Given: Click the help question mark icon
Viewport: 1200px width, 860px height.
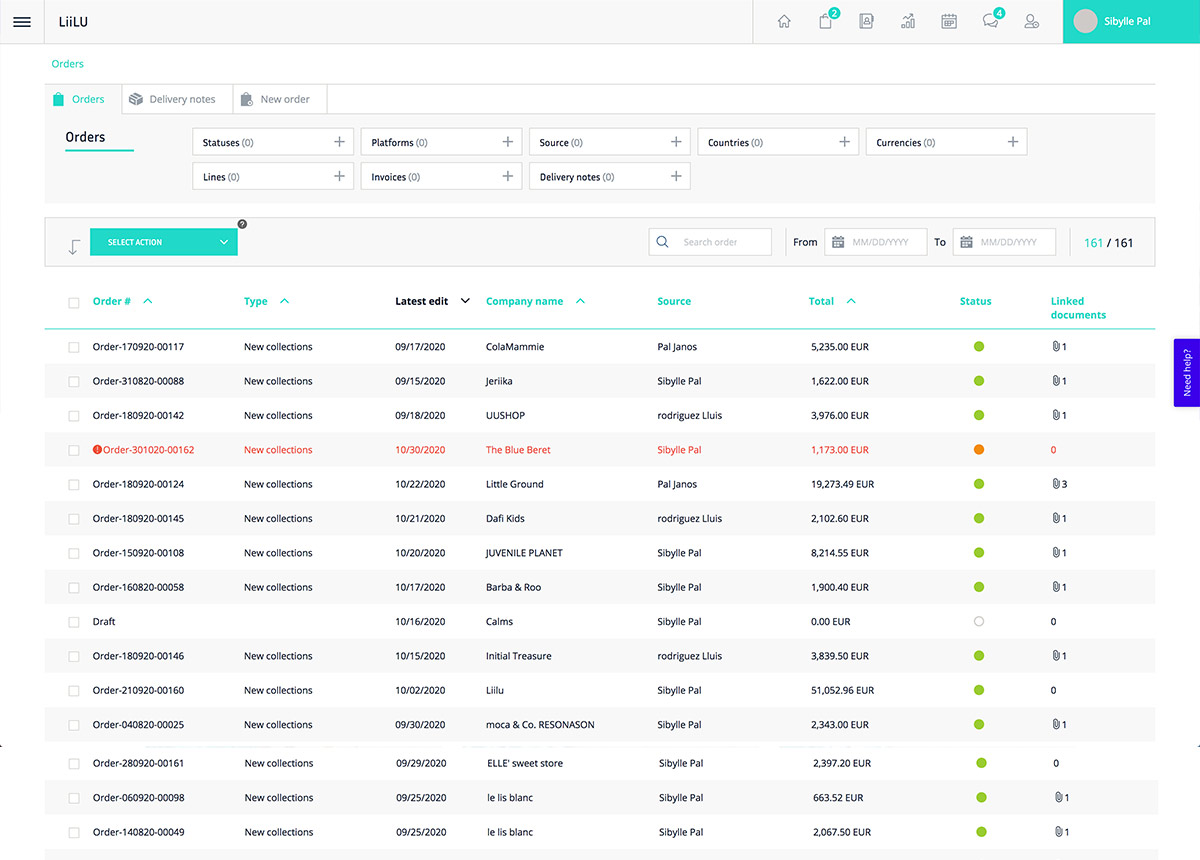Looking at the screenshot, I should [242, 225].
